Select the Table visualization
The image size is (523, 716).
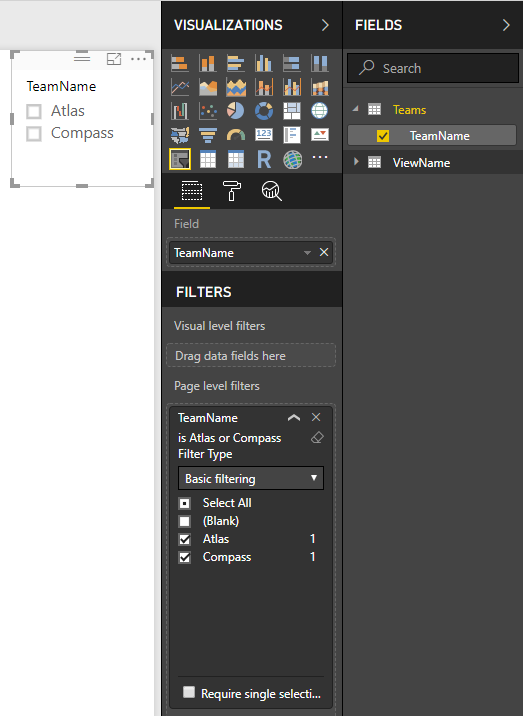pyautogui.click(x=208, y=159)
